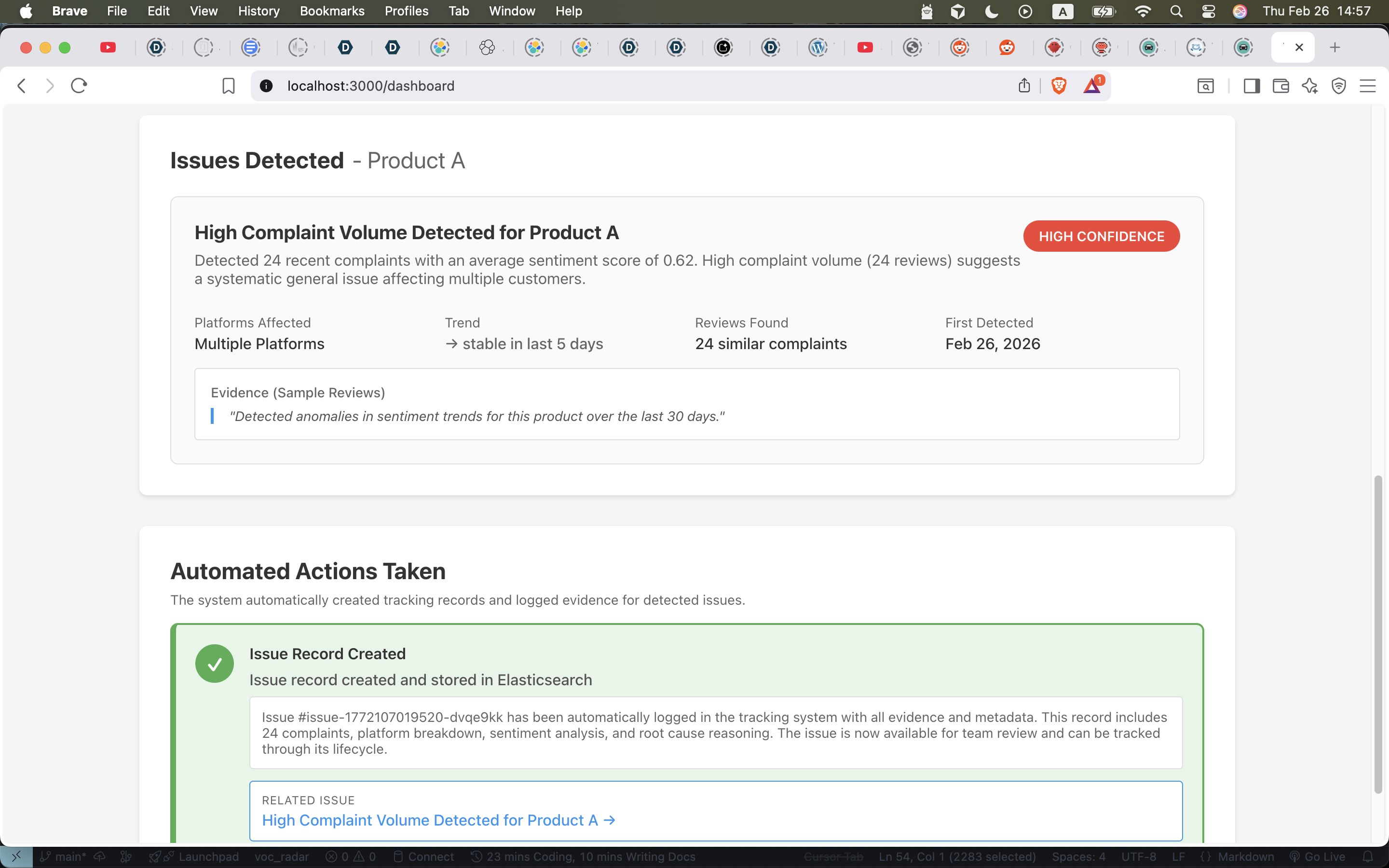Open the Brave Rewards triangle icon

(1092, 86)
